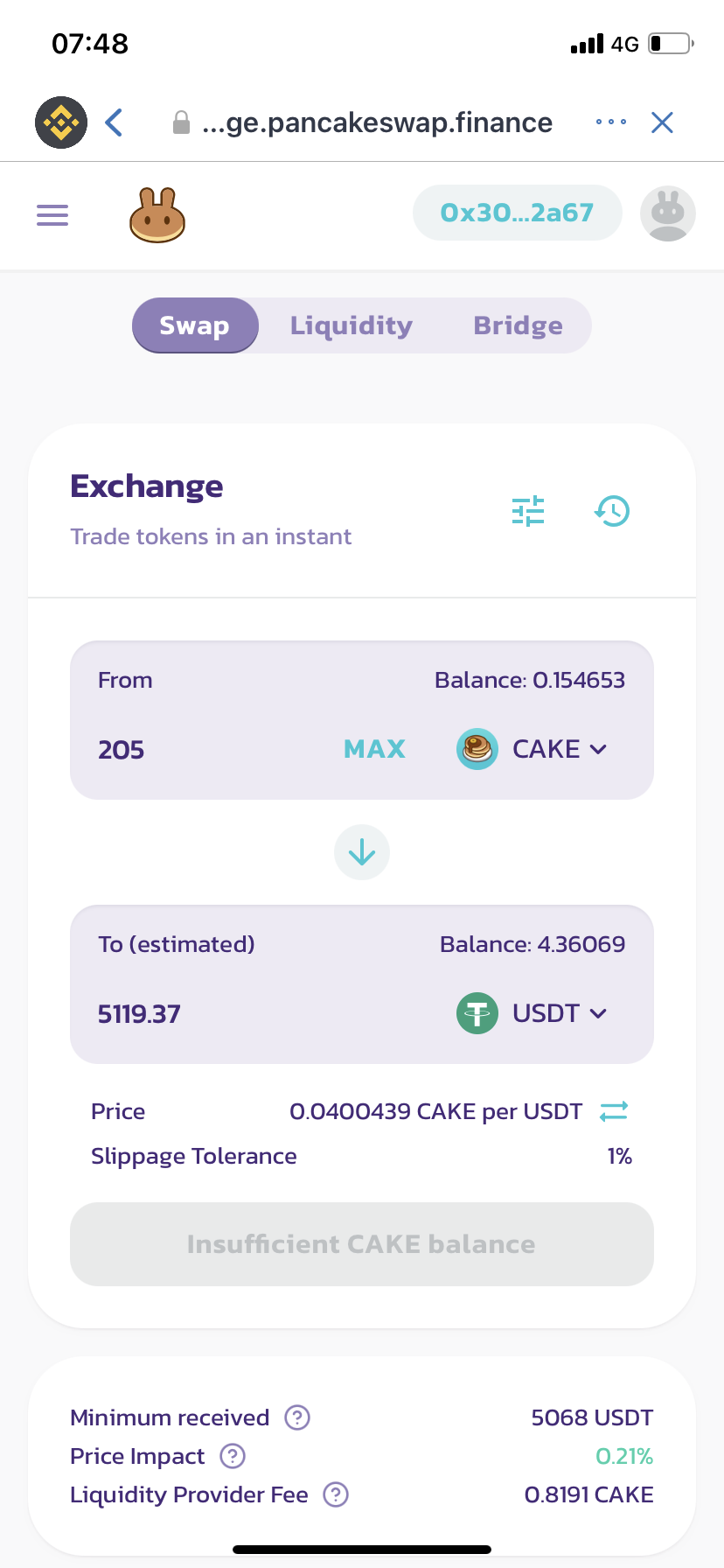Tap the Liquidity Provider Fee help icon
This screenshot has width=724, height=1568.
[336, 1494]
